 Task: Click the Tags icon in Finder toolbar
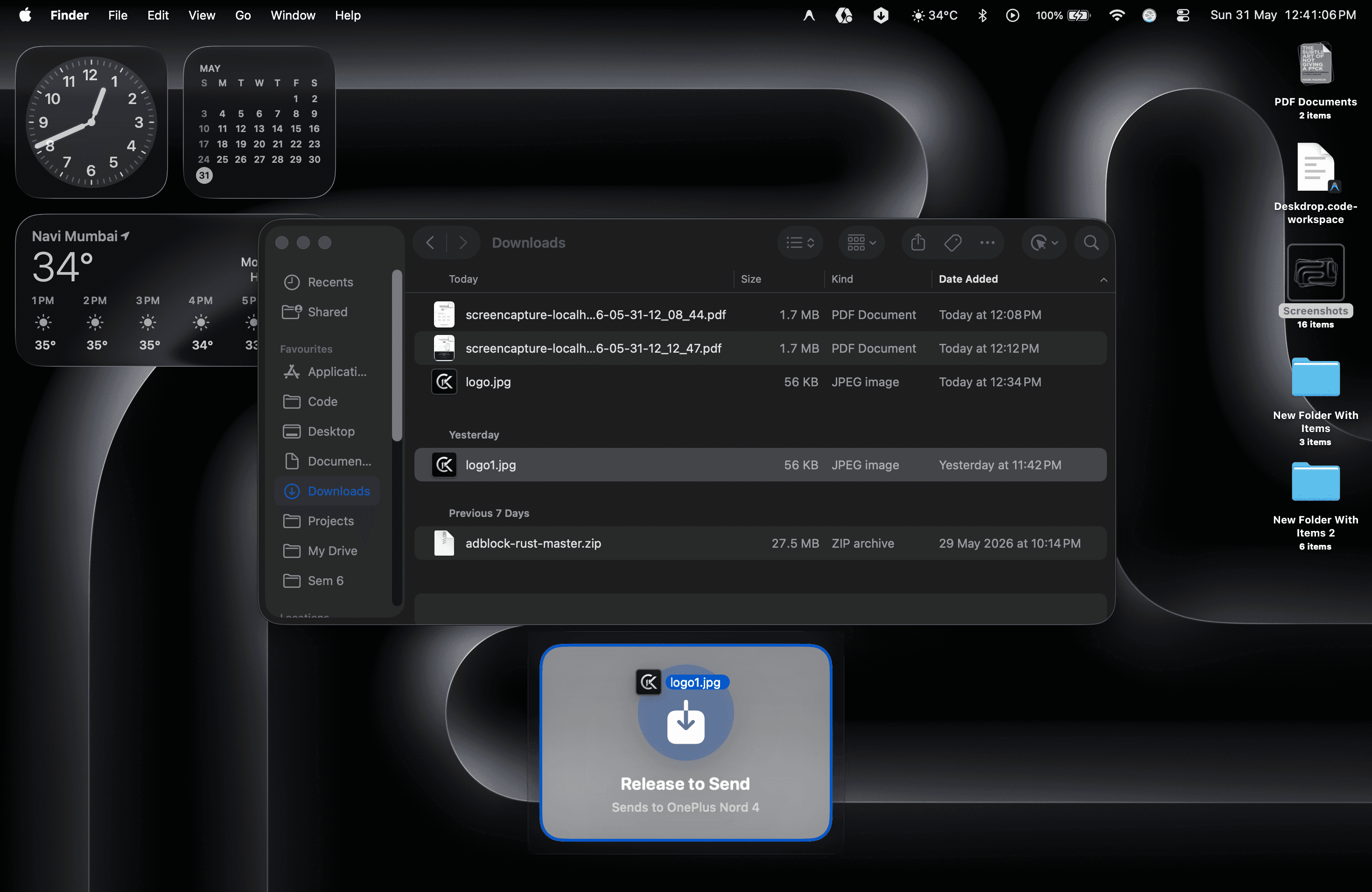pyautogui.click(x=952, y=243)
